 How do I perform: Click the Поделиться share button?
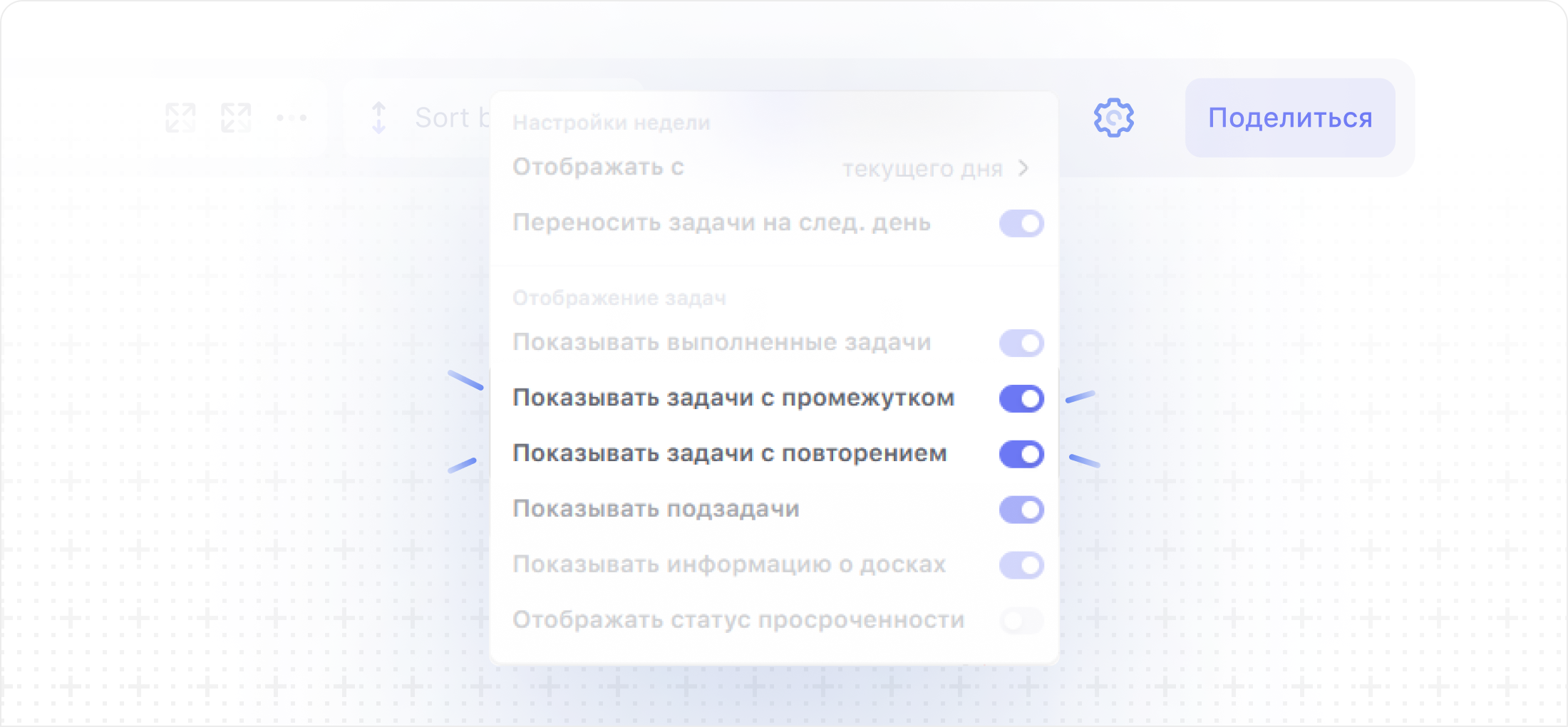1289,118
